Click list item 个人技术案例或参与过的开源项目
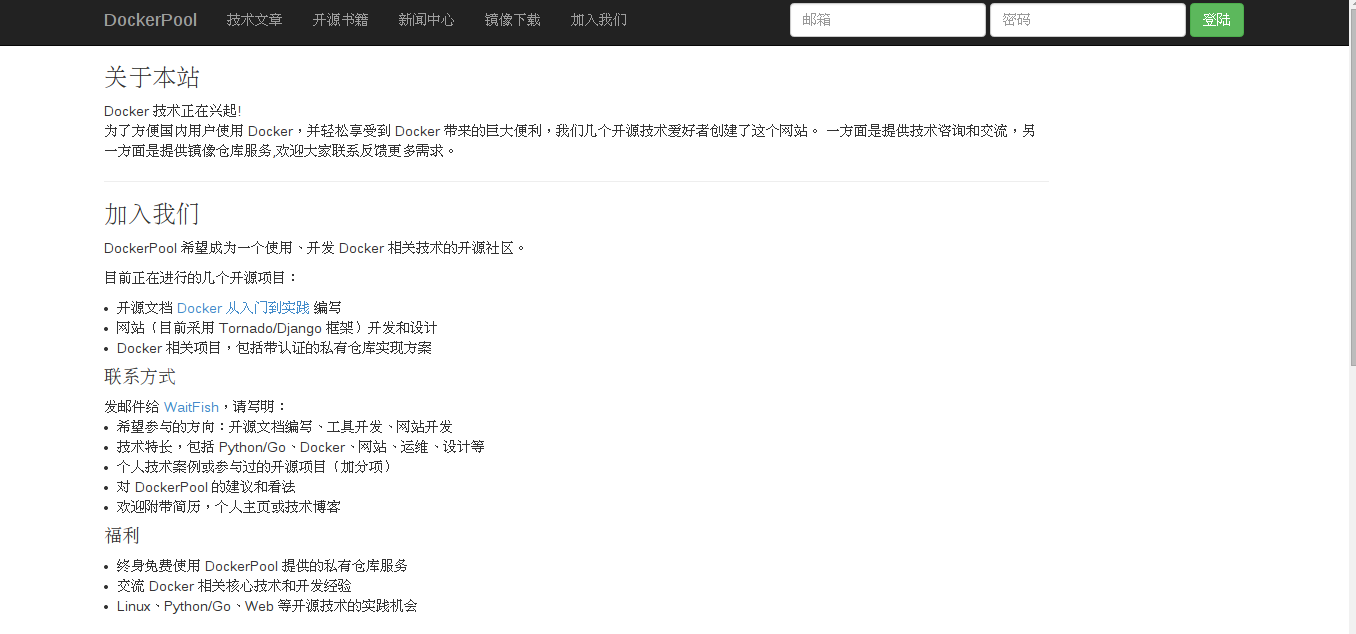 coord(256,467)
